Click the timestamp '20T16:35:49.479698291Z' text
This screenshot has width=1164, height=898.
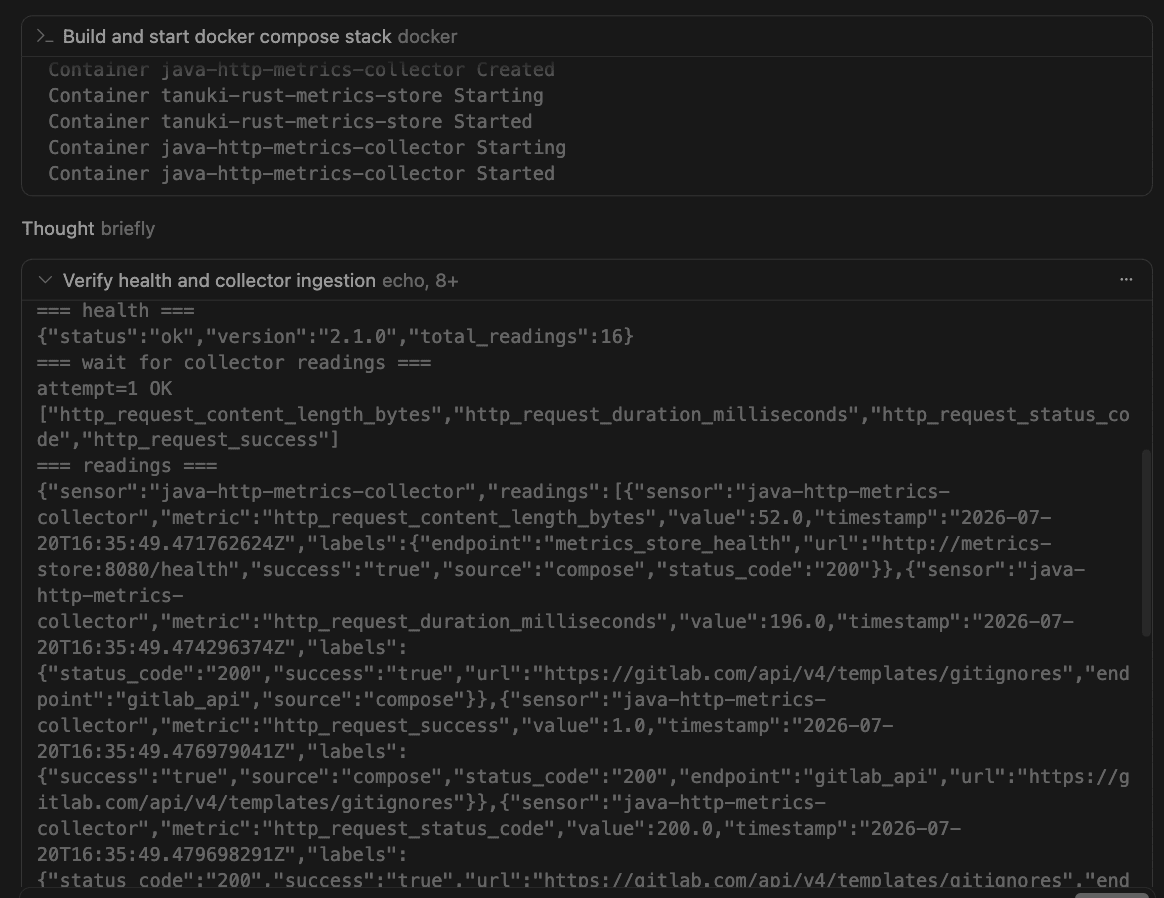tap(161, 855)
